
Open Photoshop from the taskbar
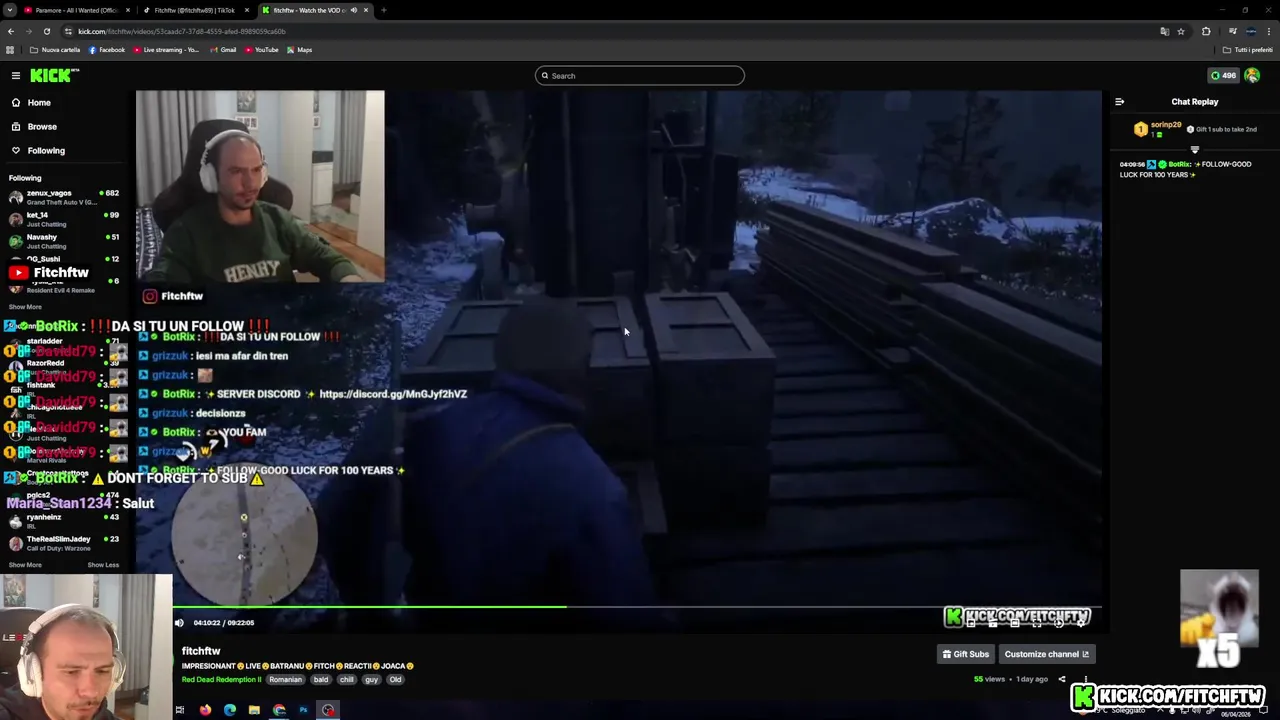click(x=303, y=710)
